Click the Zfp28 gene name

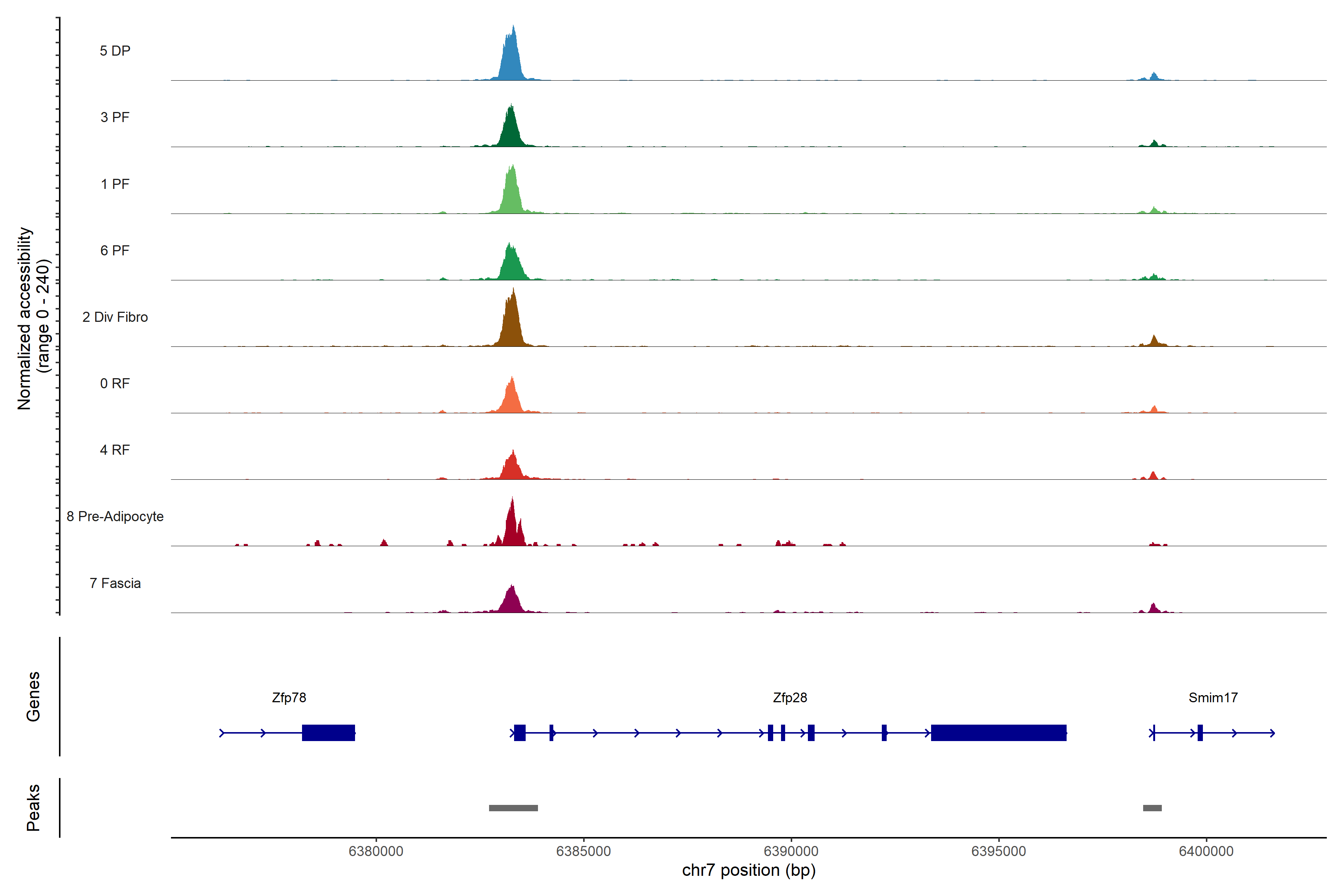790,698
